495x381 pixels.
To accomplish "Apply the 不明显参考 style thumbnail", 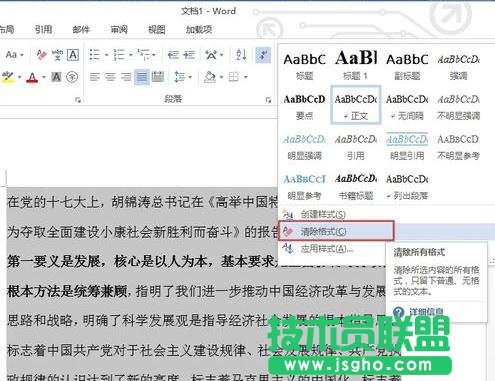I will 458,146.
